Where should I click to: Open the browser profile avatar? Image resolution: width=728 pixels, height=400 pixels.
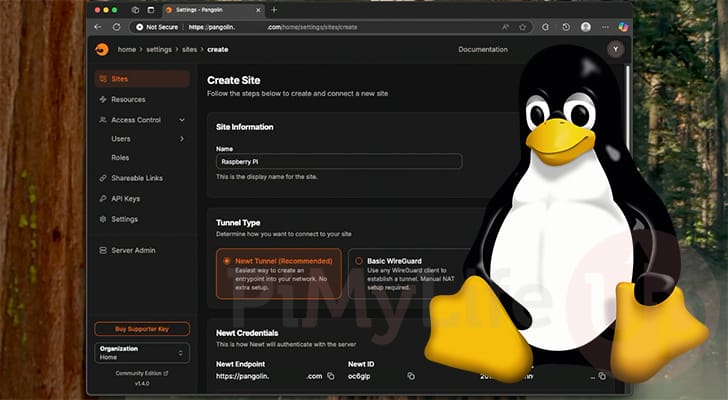click(586, 27)
